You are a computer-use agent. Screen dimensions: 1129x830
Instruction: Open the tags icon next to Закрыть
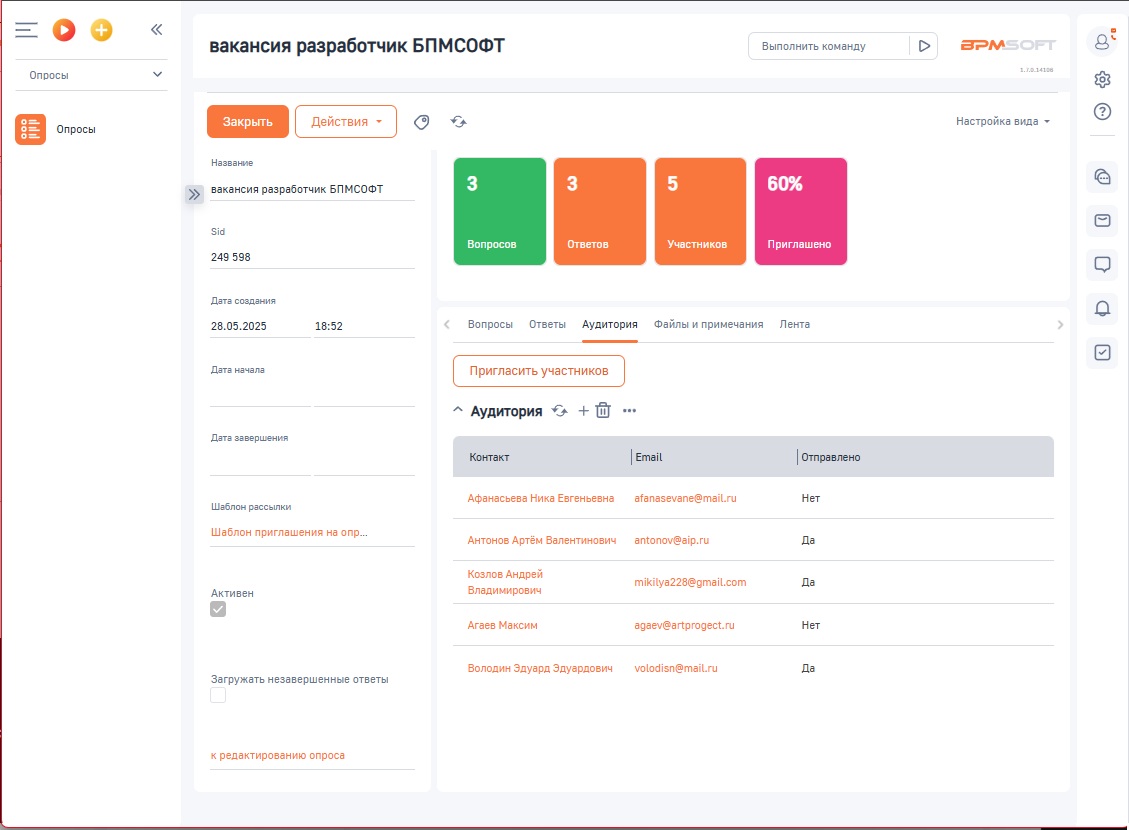click(421, 121)
